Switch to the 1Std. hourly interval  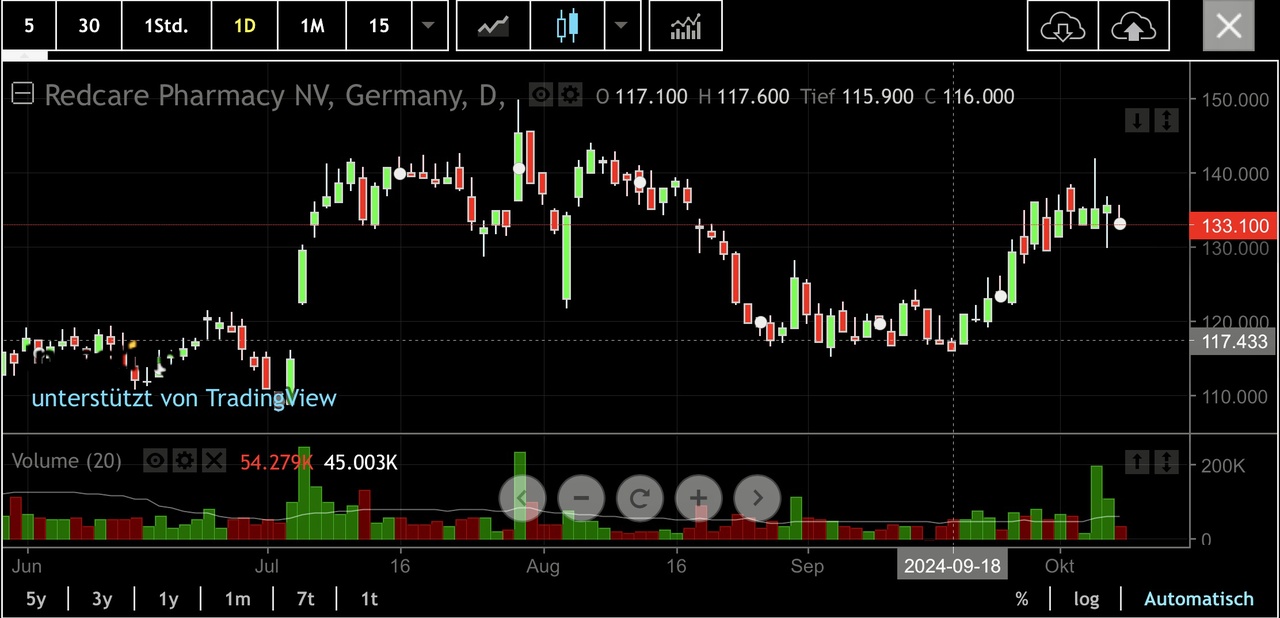click(x=166, y=26)
